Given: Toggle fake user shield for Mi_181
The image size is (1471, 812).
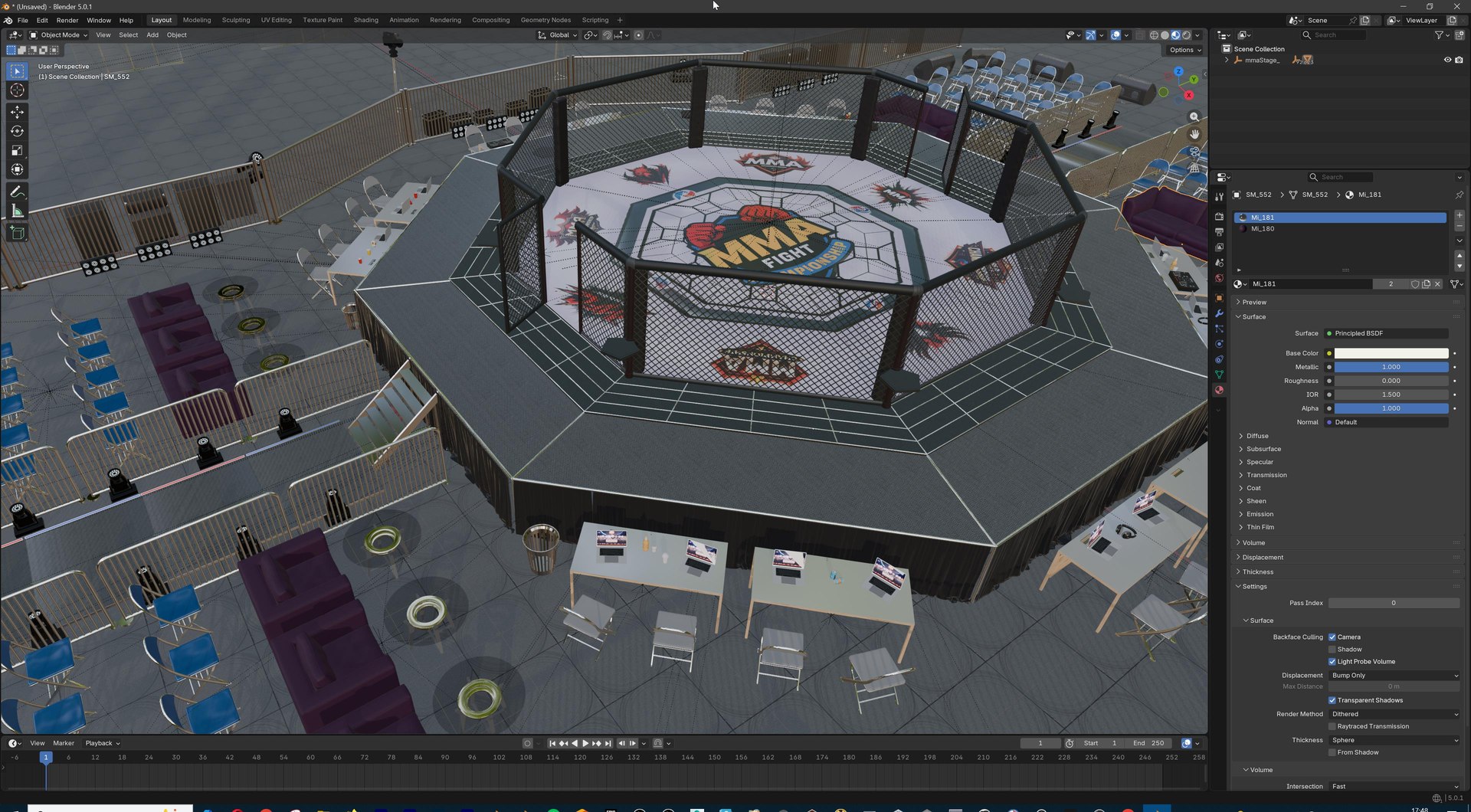Looking at the screenshot, I should pyautogui.click(x=1414, y=284).
